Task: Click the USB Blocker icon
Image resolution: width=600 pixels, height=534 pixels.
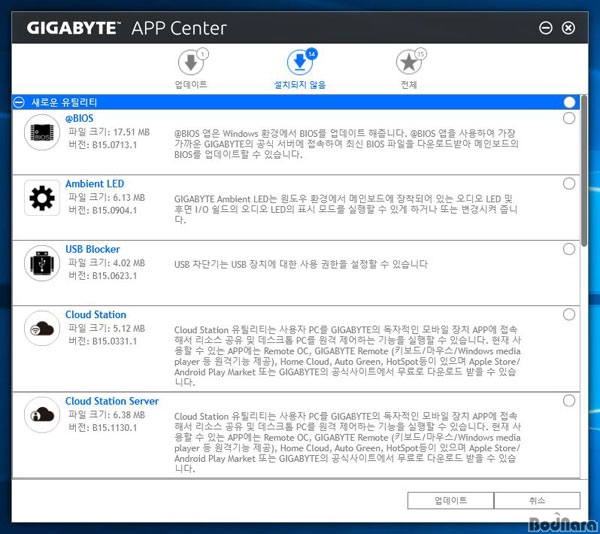Action: (42, 263)
